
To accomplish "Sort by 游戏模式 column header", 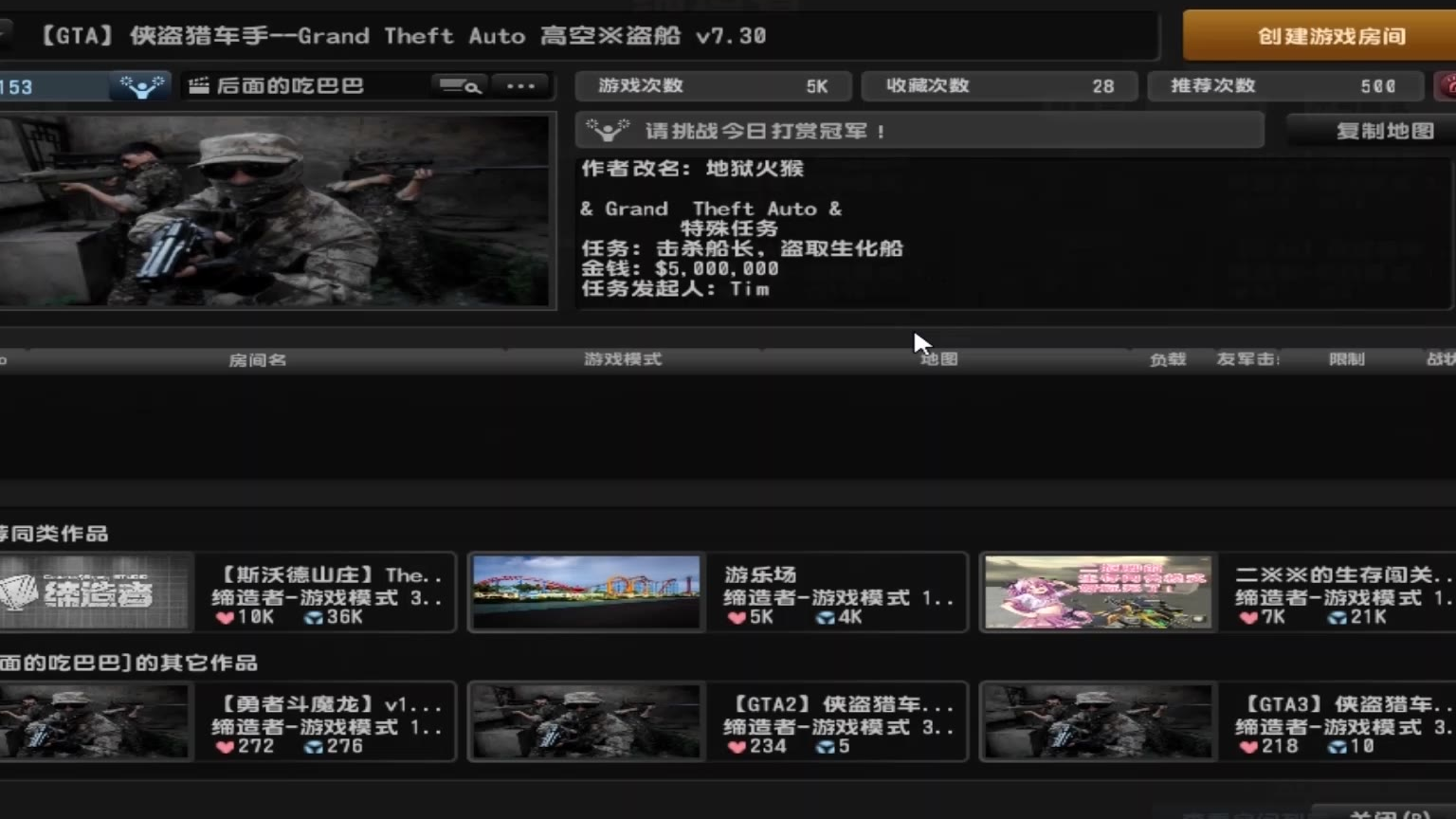I will [x=623, y=359].
